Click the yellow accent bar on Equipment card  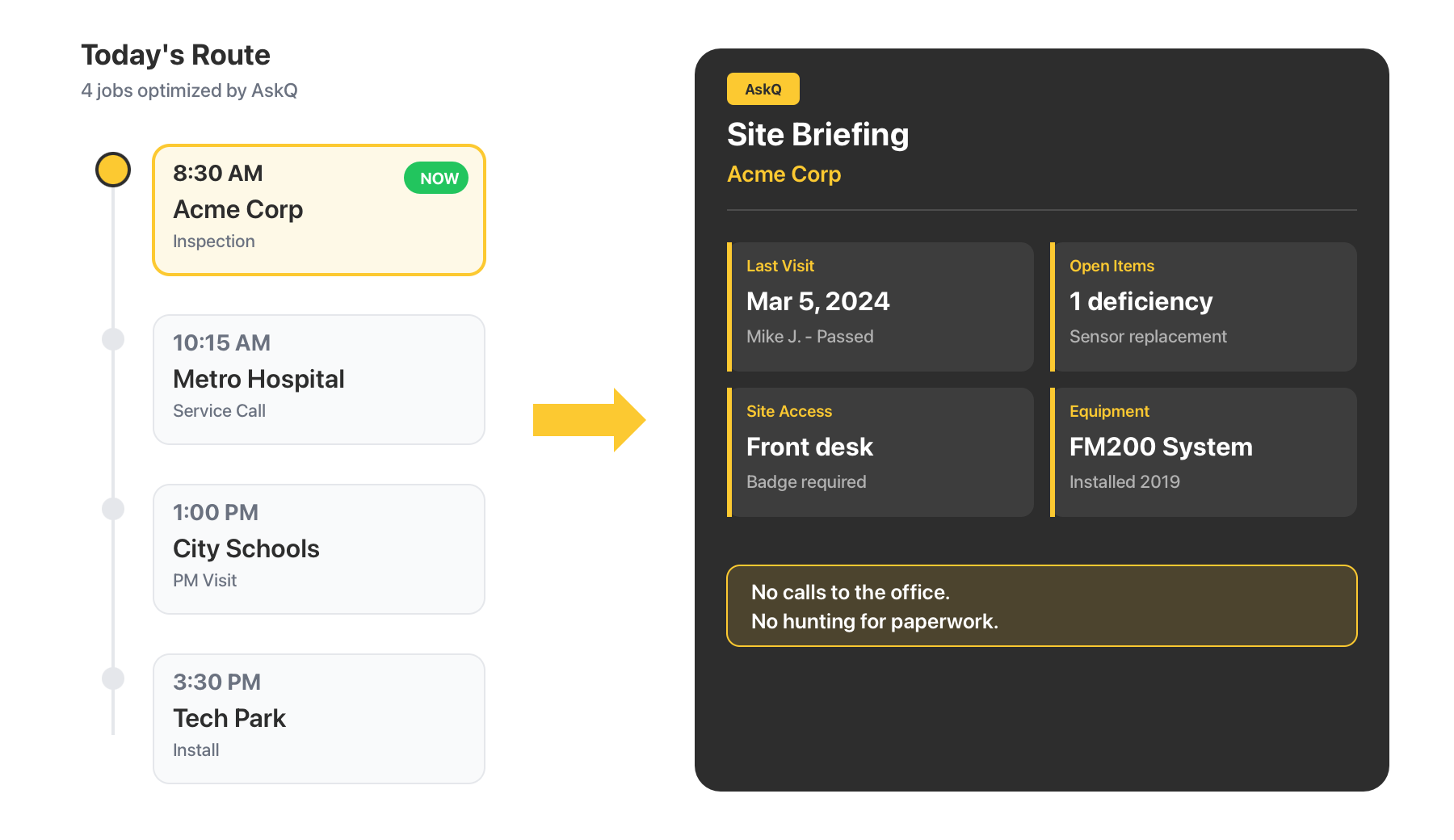1054,452
